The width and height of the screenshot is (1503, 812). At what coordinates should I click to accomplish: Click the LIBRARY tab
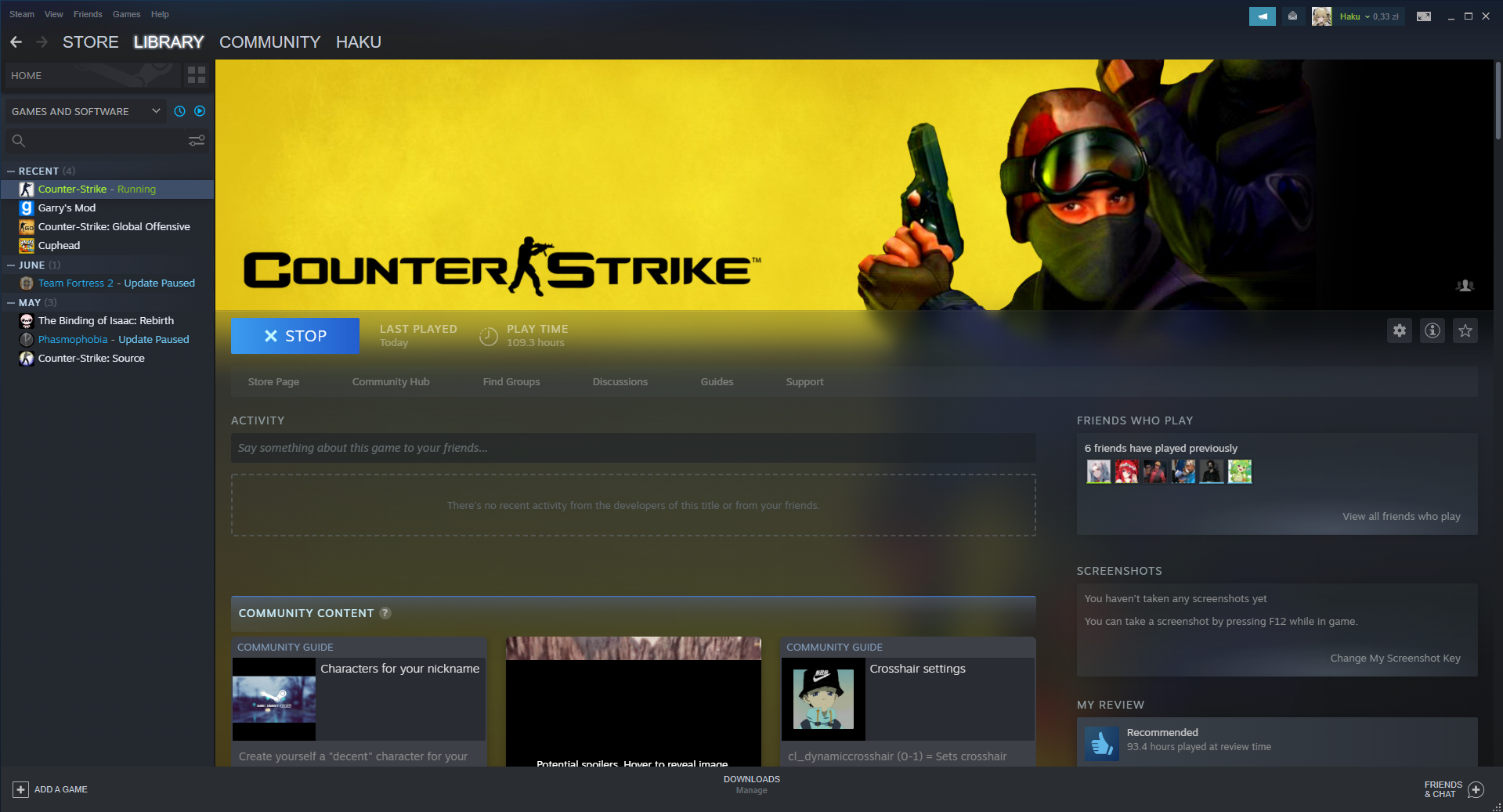pos(168,42)
